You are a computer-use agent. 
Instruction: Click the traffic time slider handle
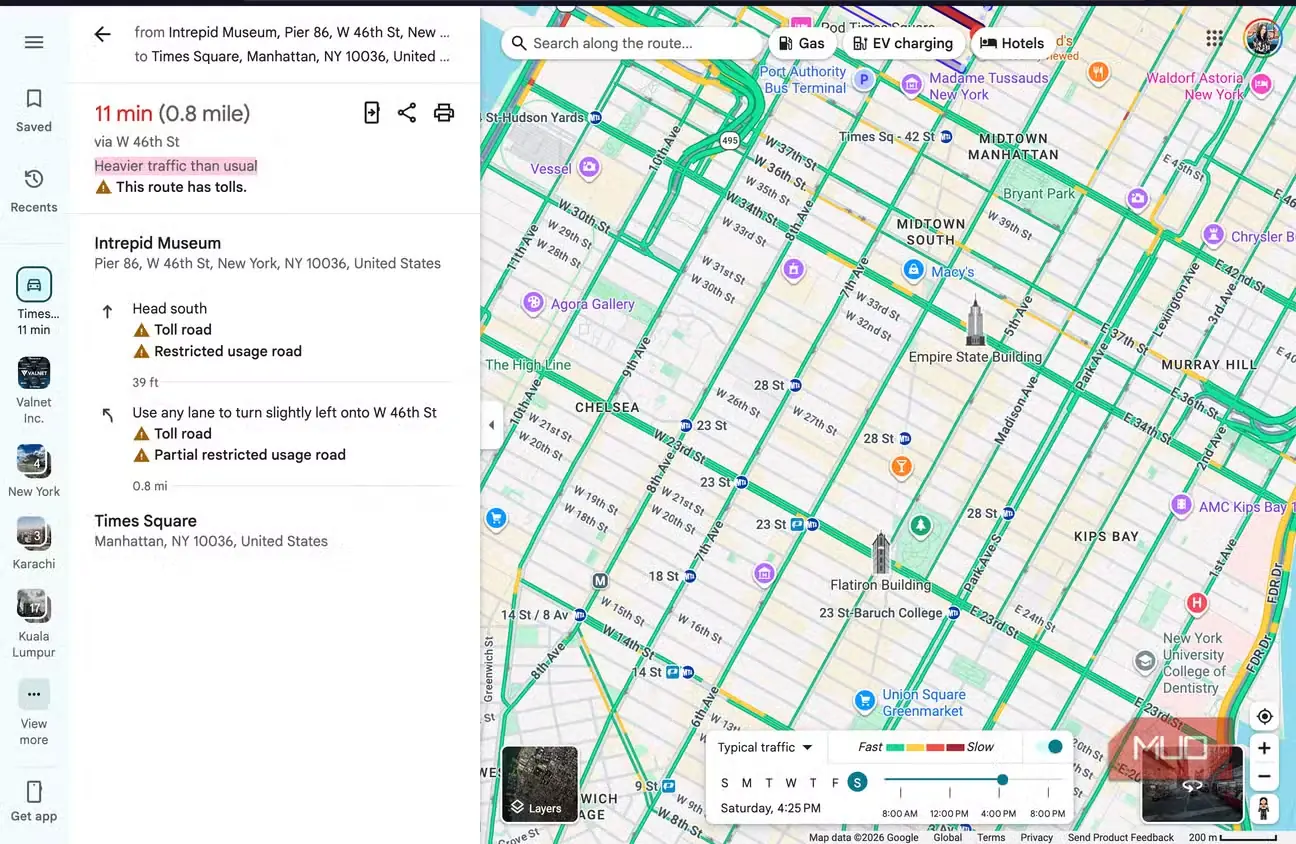tap(1002, 780)
